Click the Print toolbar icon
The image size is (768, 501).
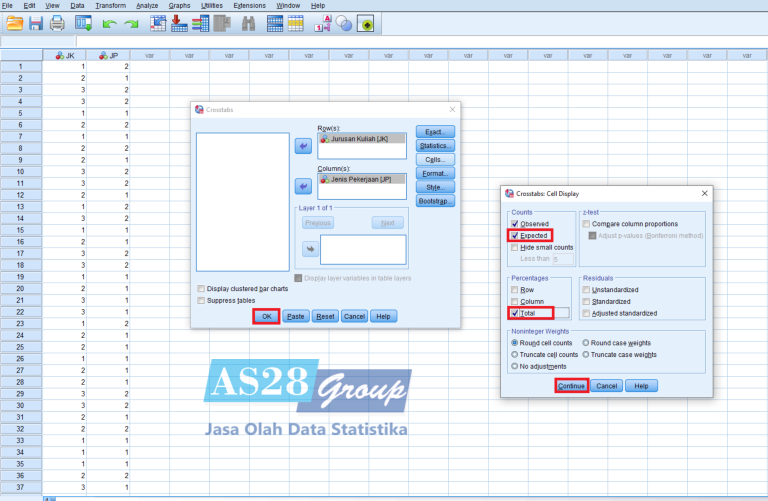tap(57, 23)
